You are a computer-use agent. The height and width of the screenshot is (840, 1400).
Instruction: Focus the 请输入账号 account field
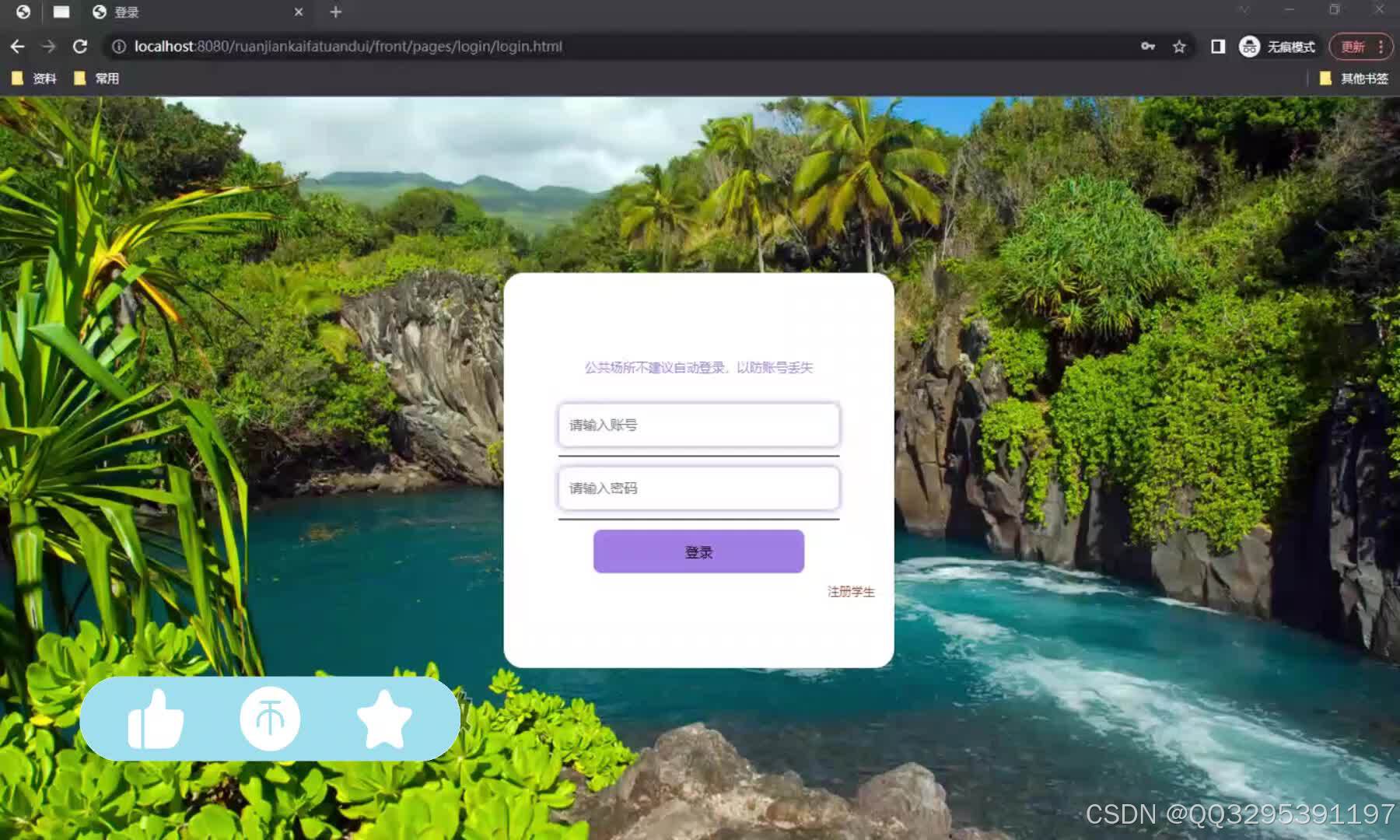click(698, 425)
